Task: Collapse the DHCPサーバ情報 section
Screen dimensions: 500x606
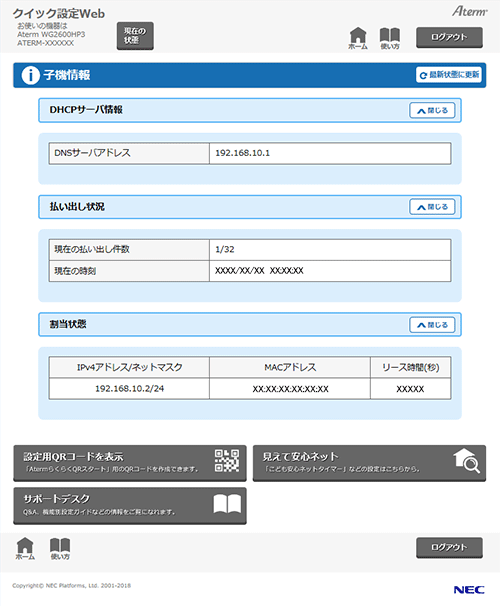Action: pyautogui.click(x=432, y=111)
